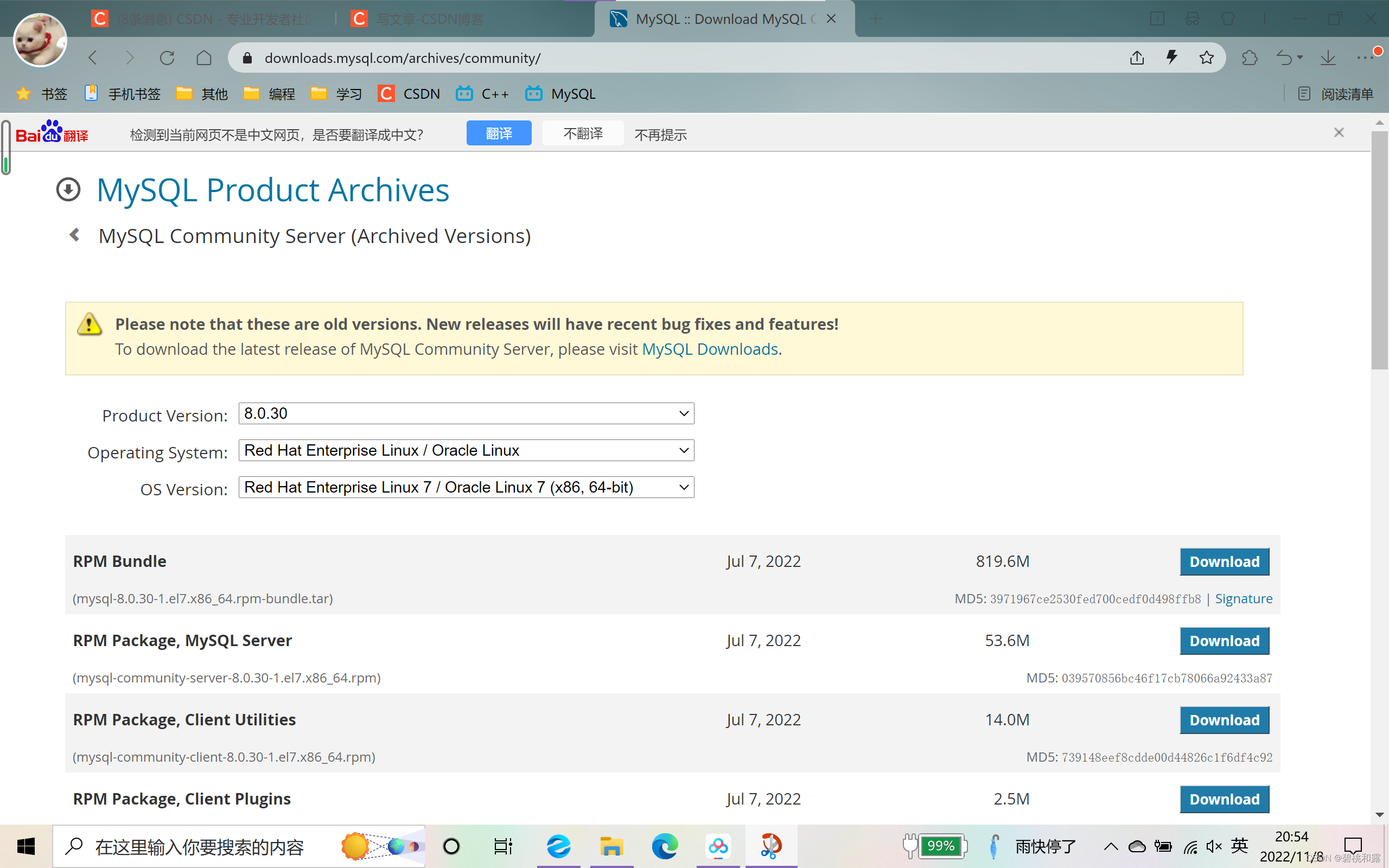Switch to the CSDN 专业开发者社区 tab
The height and width of the screenshot is (868, 1389).
(x=204, y=19)
